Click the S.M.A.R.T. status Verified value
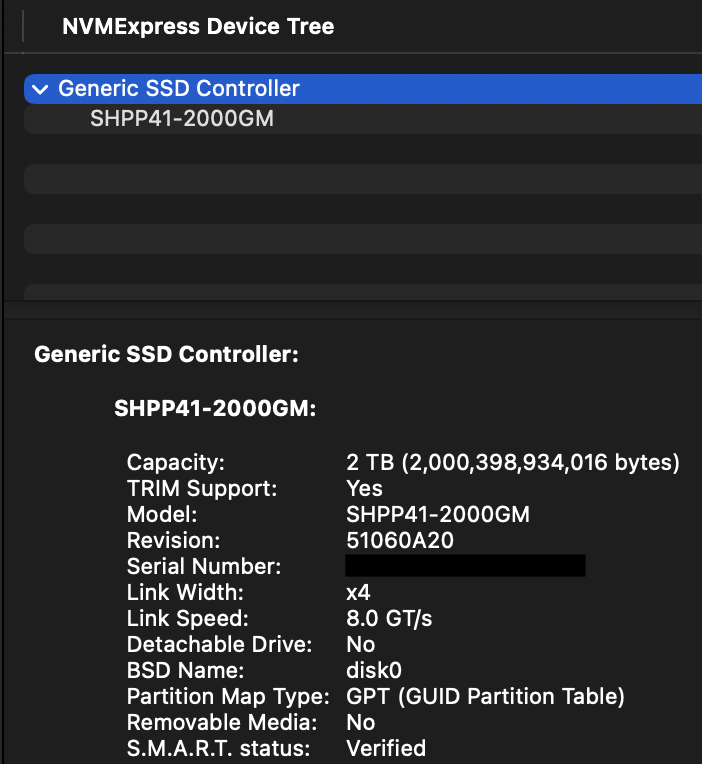This screenshot has height=764, width=702. tap(386, 748)
